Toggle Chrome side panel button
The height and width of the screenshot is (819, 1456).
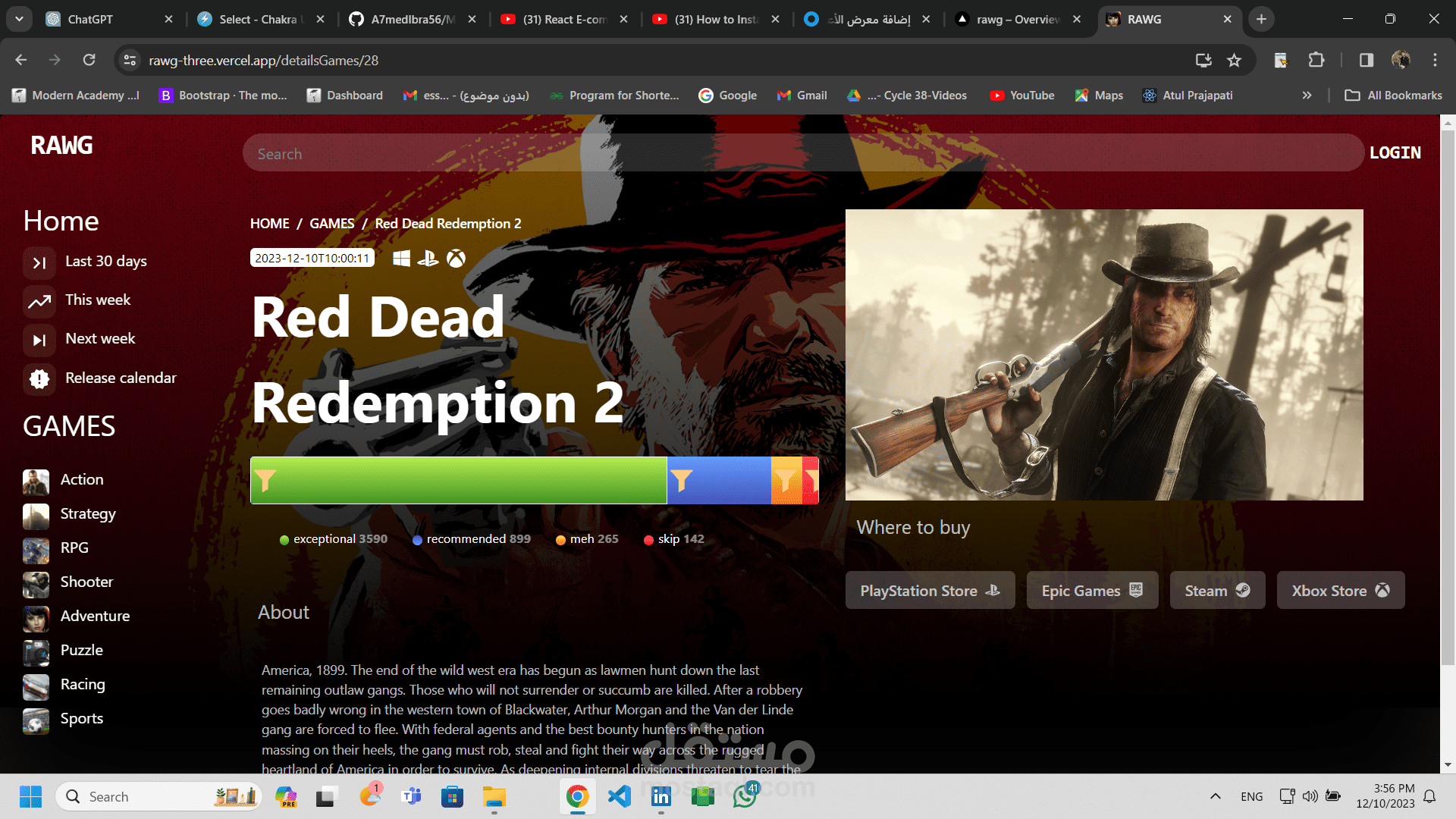1367,60
